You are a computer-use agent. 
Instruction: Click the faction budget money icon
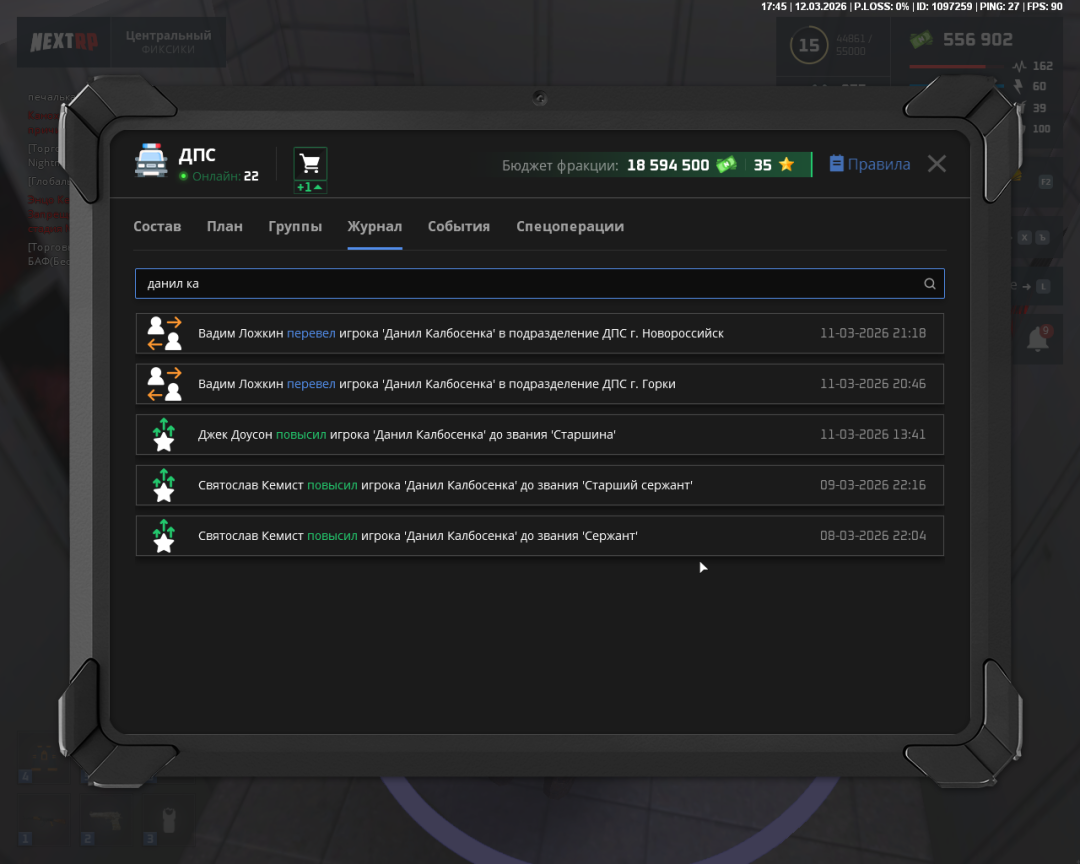726,165
